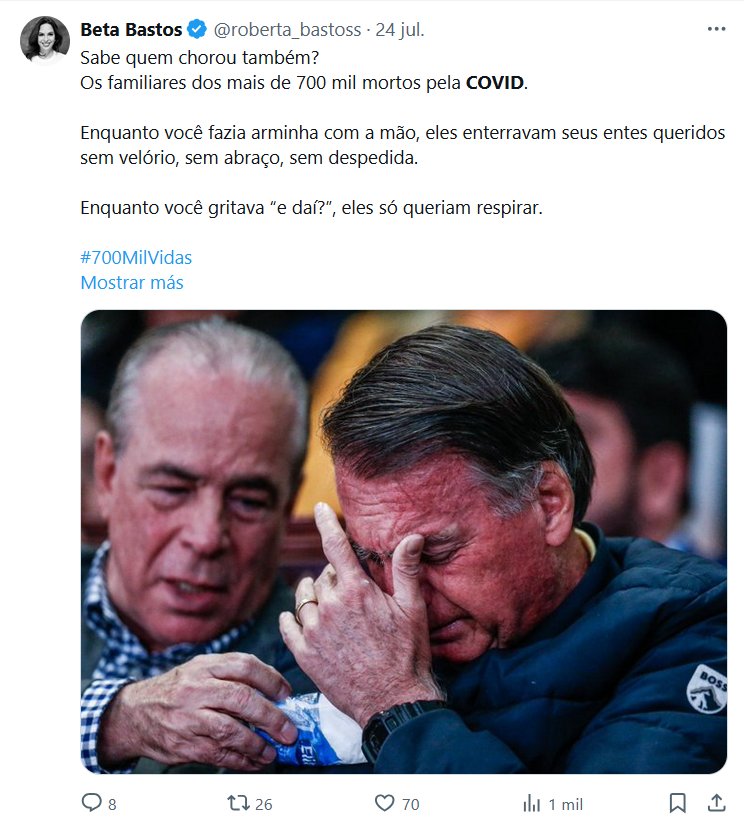Open Beta Bastos profile avatar
Screen dimensions: 744x828
click(45, 40)
